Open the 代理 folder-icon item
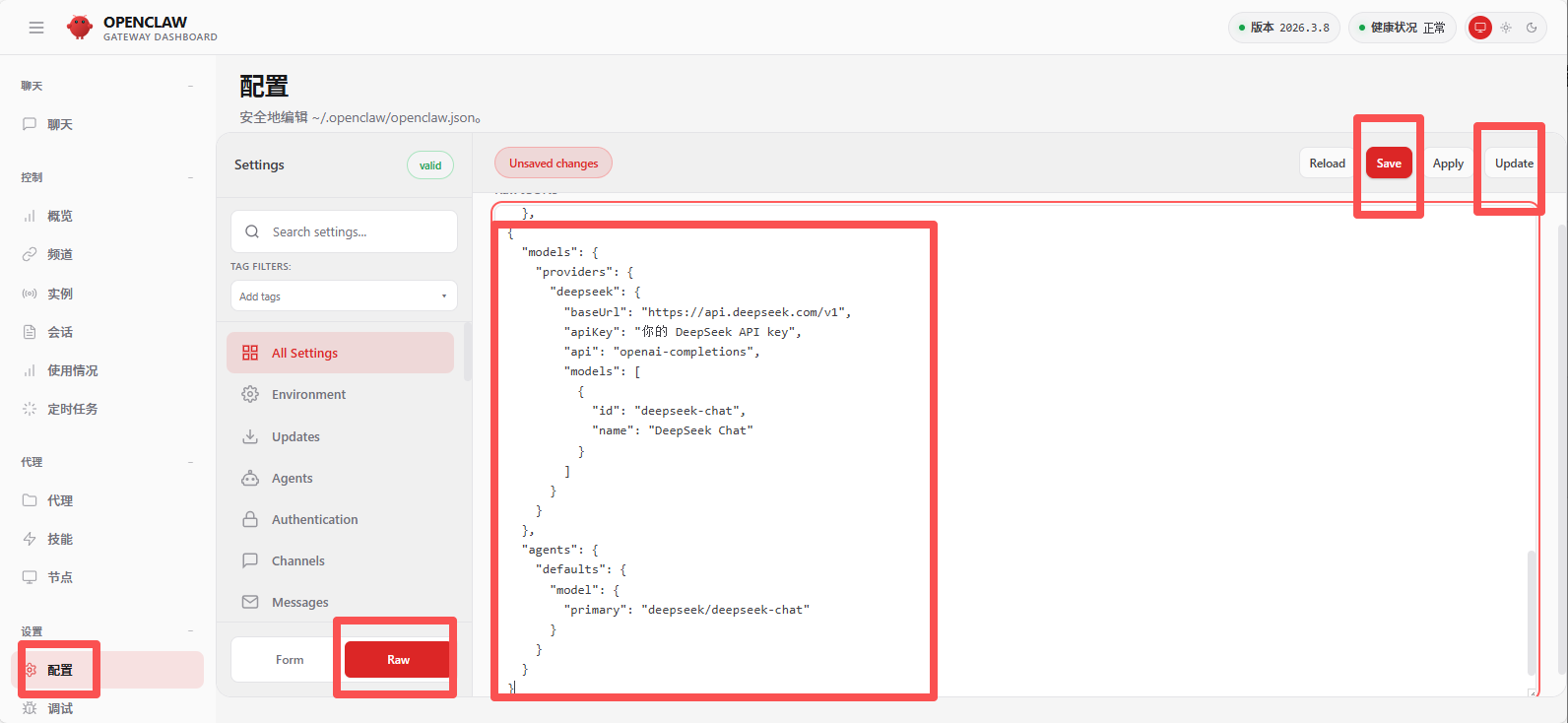 click(107, 500)
